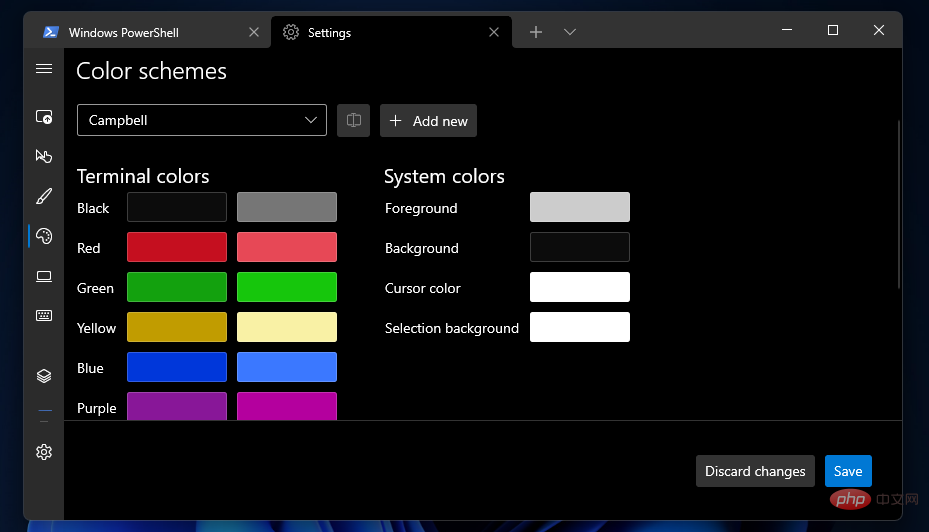Pick the dark Red color swatch

coord(177,247)
